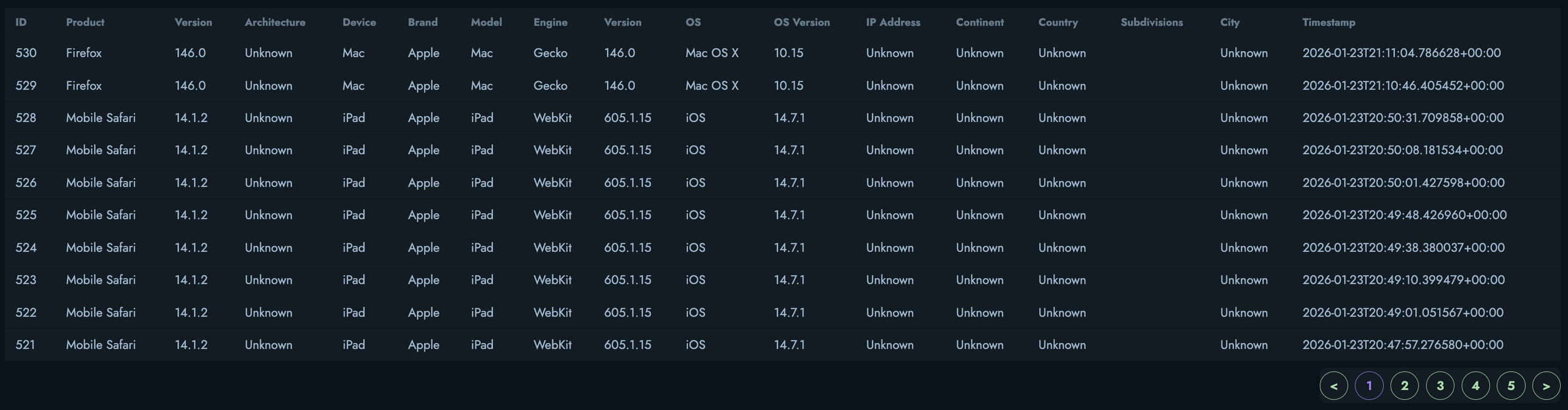1568x410 pixels.
Task: Click the timestamp of row 525
Action: [x=1404, y=215]
